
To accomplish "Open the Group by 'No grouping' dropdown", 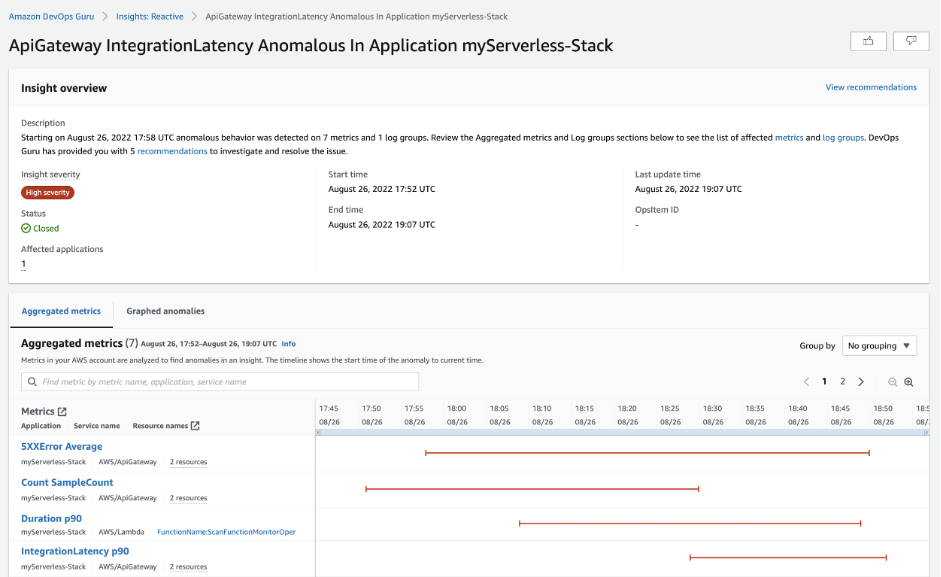I will [x=879, y=345].
